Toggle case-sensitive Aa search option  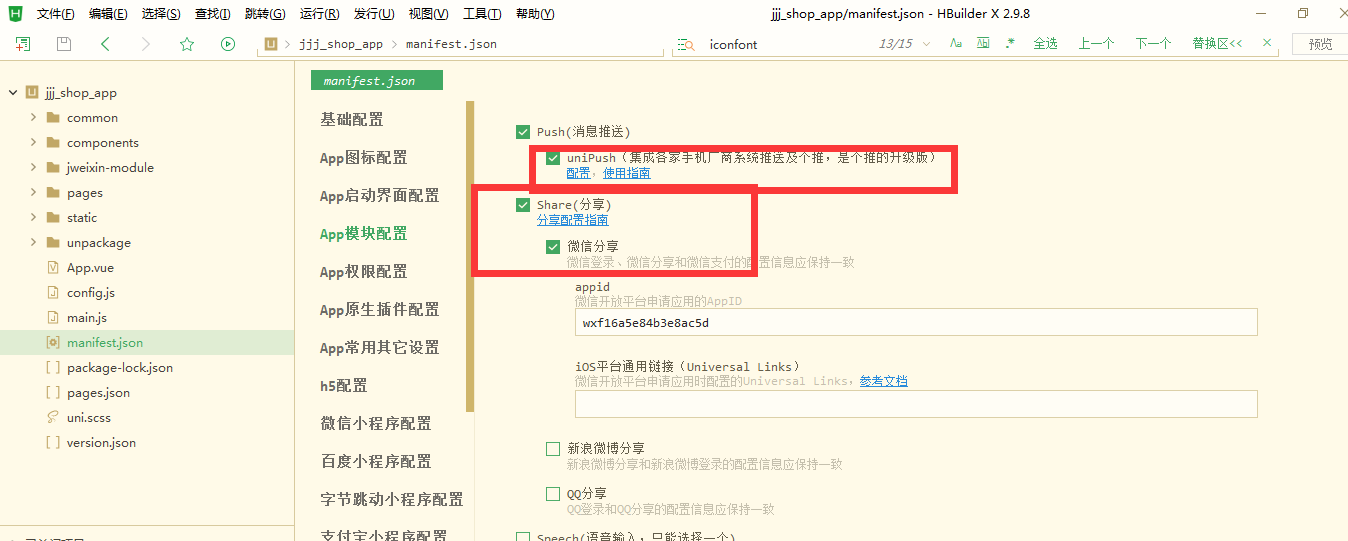coord(957,43)
